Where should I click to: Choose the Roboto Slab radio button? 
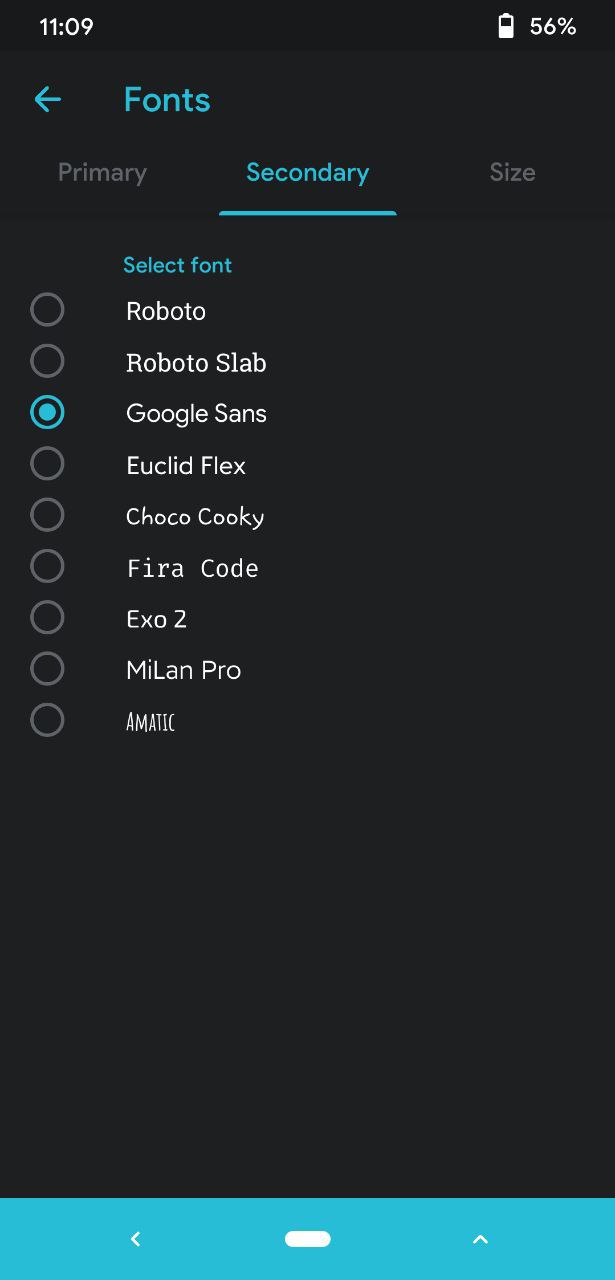(47, 361)
